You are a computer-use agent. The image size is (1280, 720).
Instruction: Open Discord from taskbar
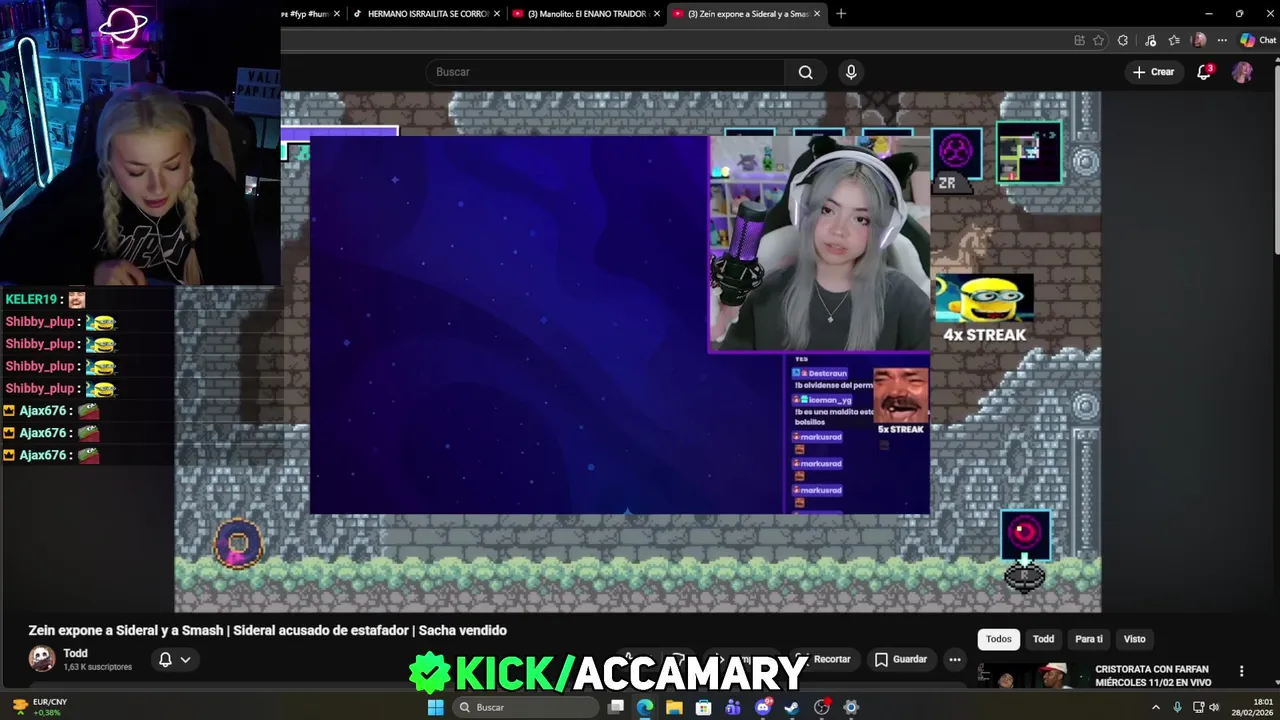coord(763,707)
